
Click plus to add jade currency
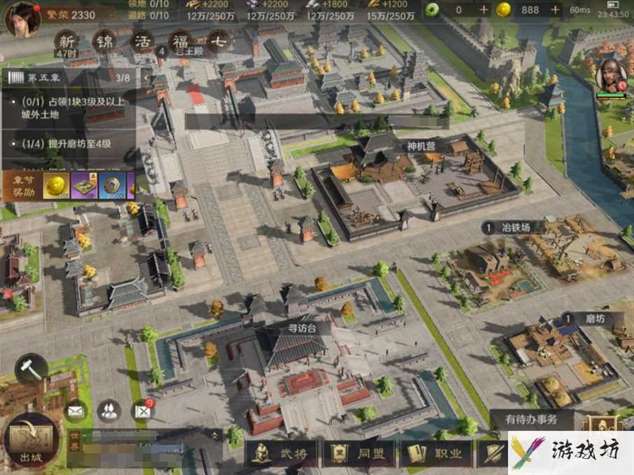[x=484, y=10]
